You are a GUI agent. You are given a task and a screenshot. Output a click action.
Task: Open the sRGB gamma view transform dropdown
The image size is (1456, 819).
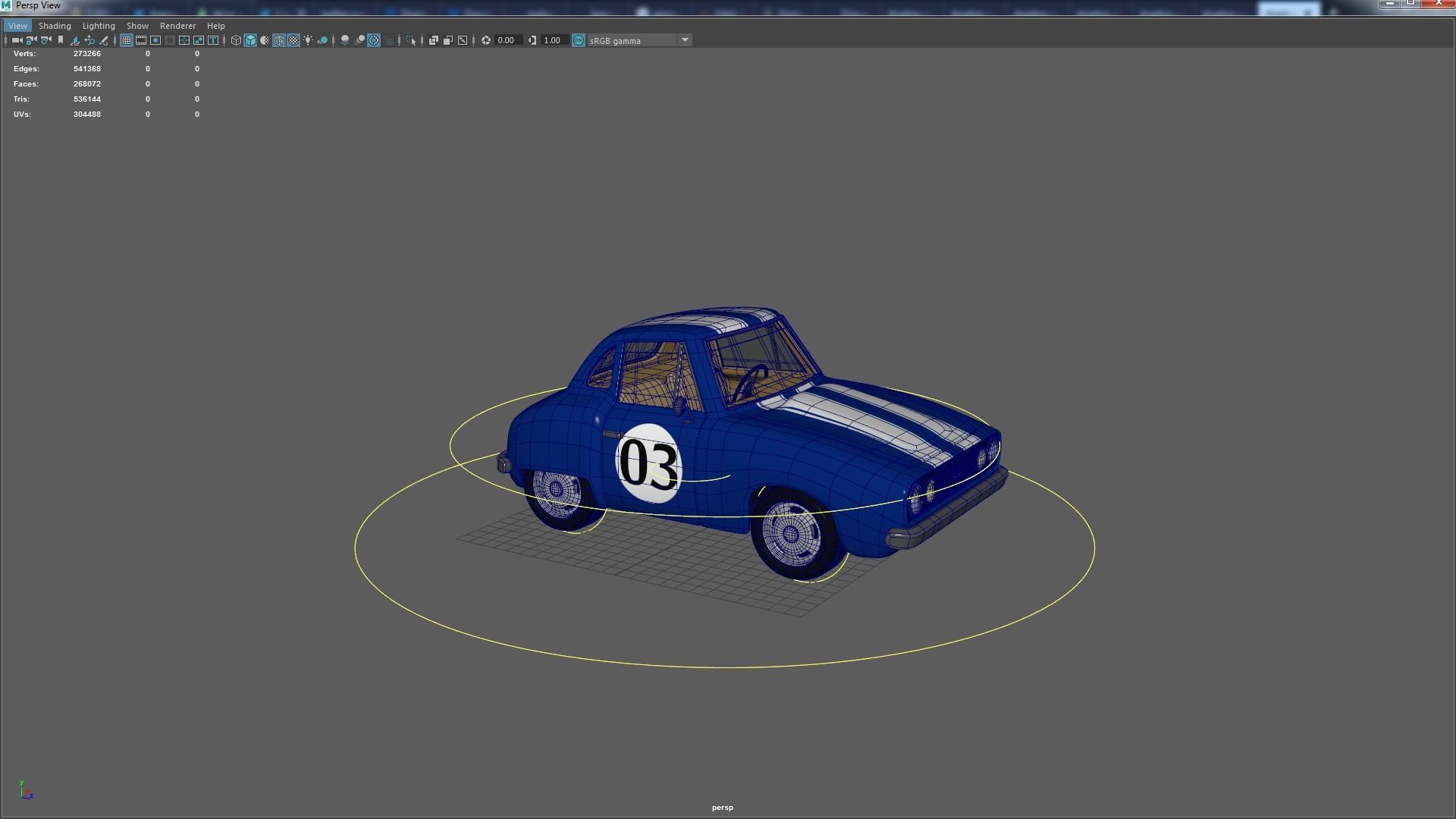pos(639,40)
